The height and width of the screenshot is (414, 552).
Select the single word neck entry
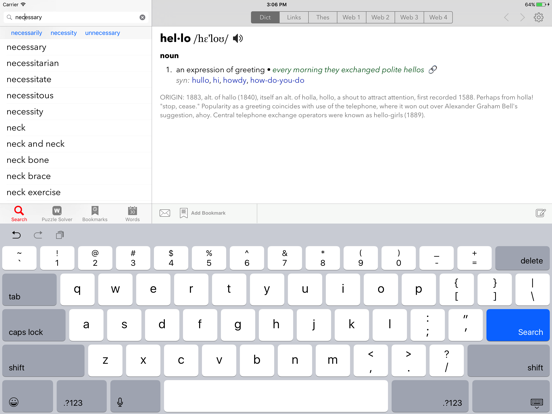[76, 128]
